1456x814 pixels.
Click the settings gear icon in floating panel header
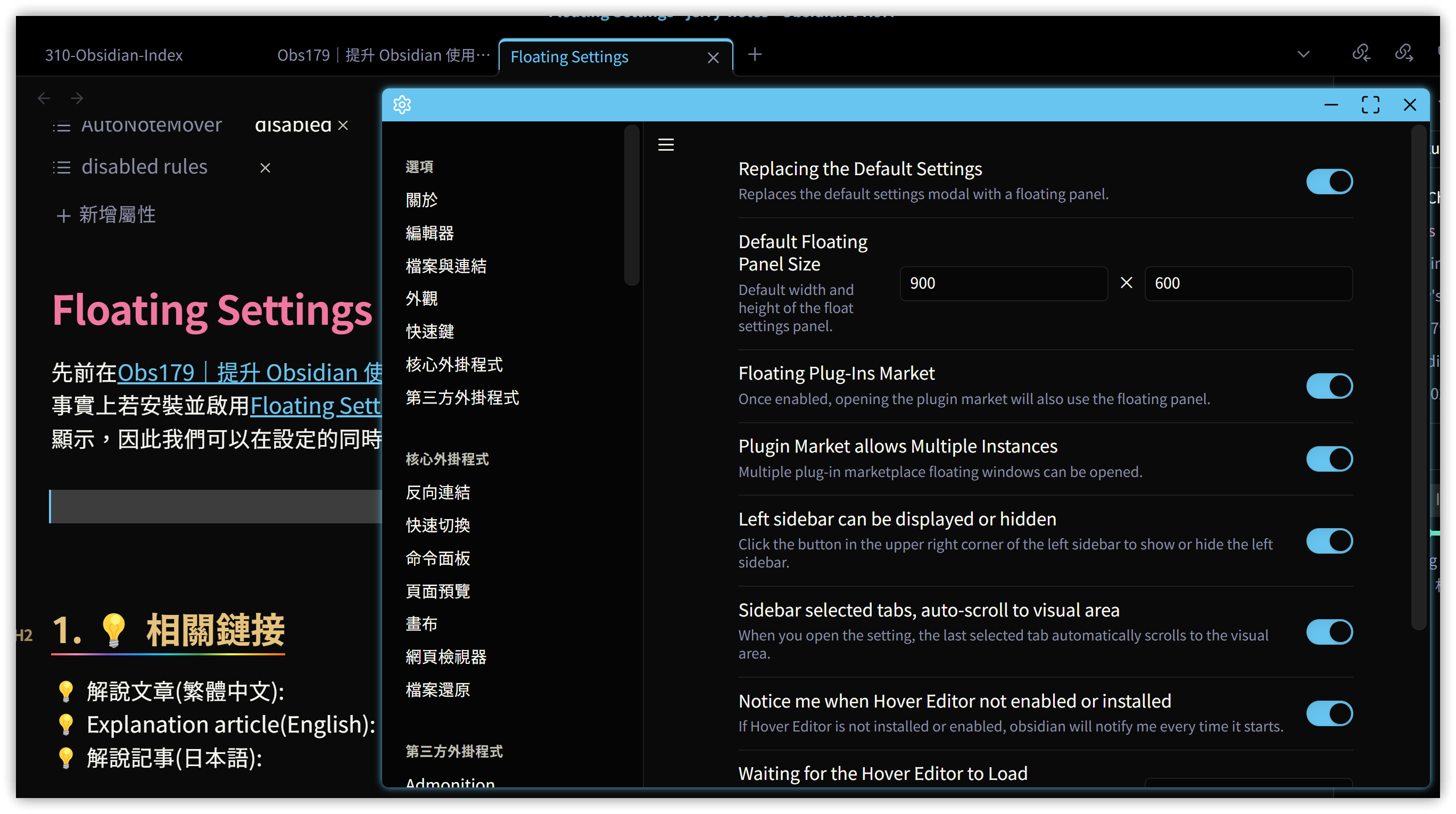click(402, 104)
